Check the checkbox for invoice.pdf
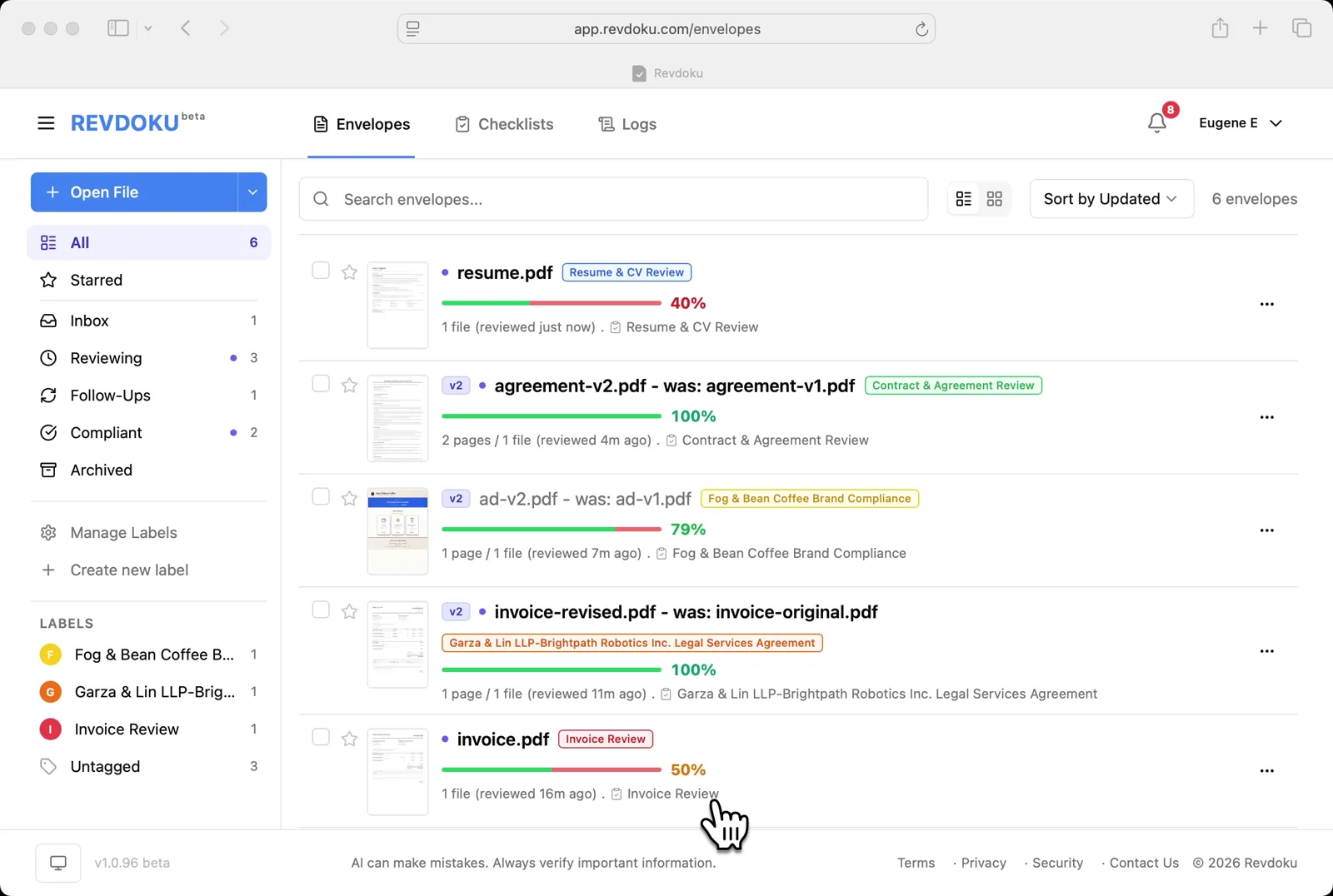The image size is (1333, 896). pyautogui.click(x=320, y=738)
